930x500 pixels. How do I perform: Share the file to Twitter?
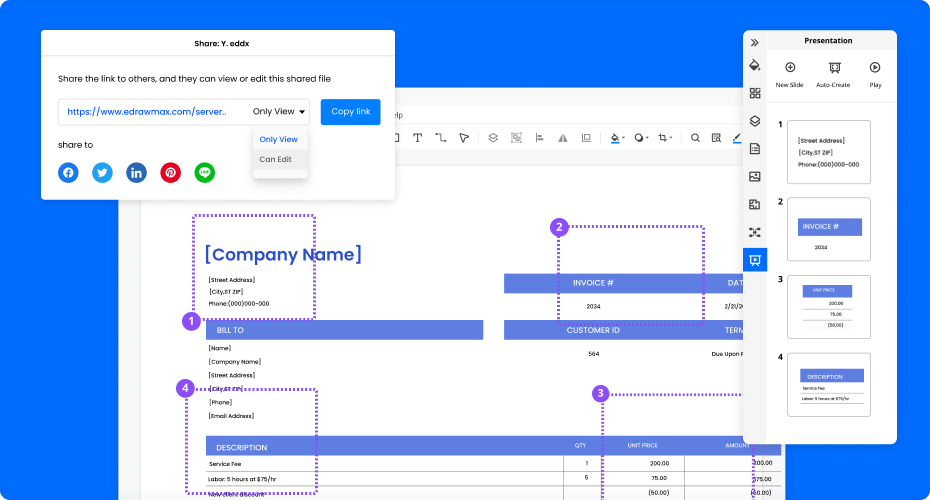coord(102,173)
